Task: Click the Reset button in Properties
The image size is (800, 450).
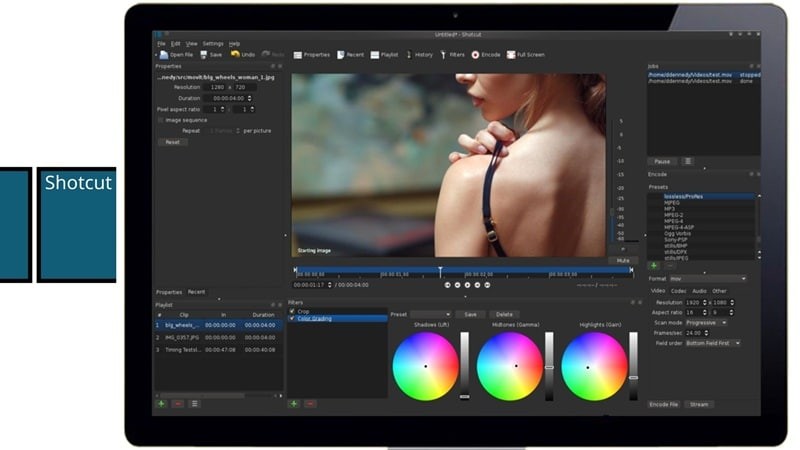Action: 172,142
